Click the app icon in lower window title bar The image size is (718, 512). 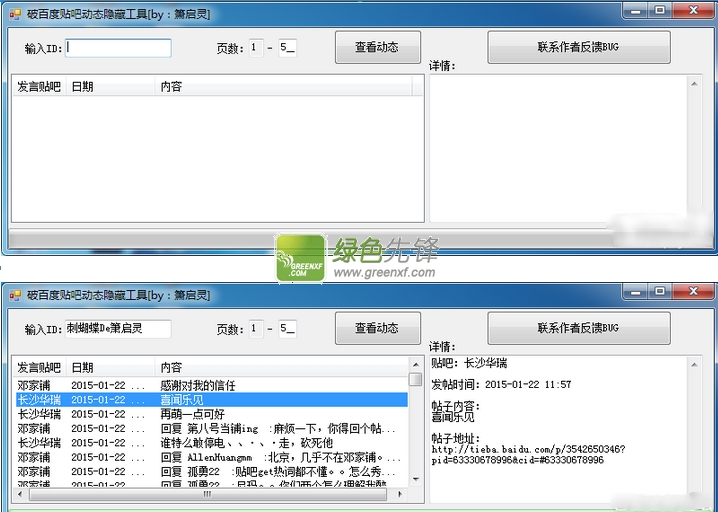15,295
